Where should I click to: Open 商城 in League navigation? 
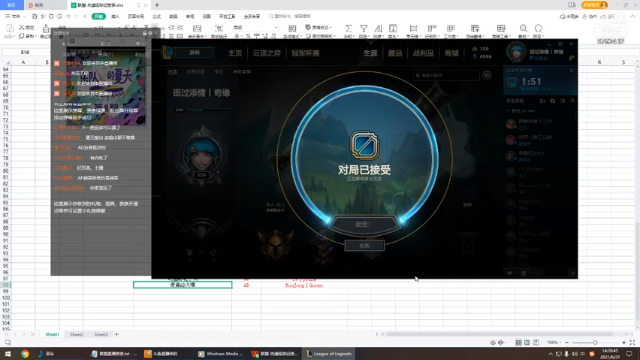coord(451,53)
